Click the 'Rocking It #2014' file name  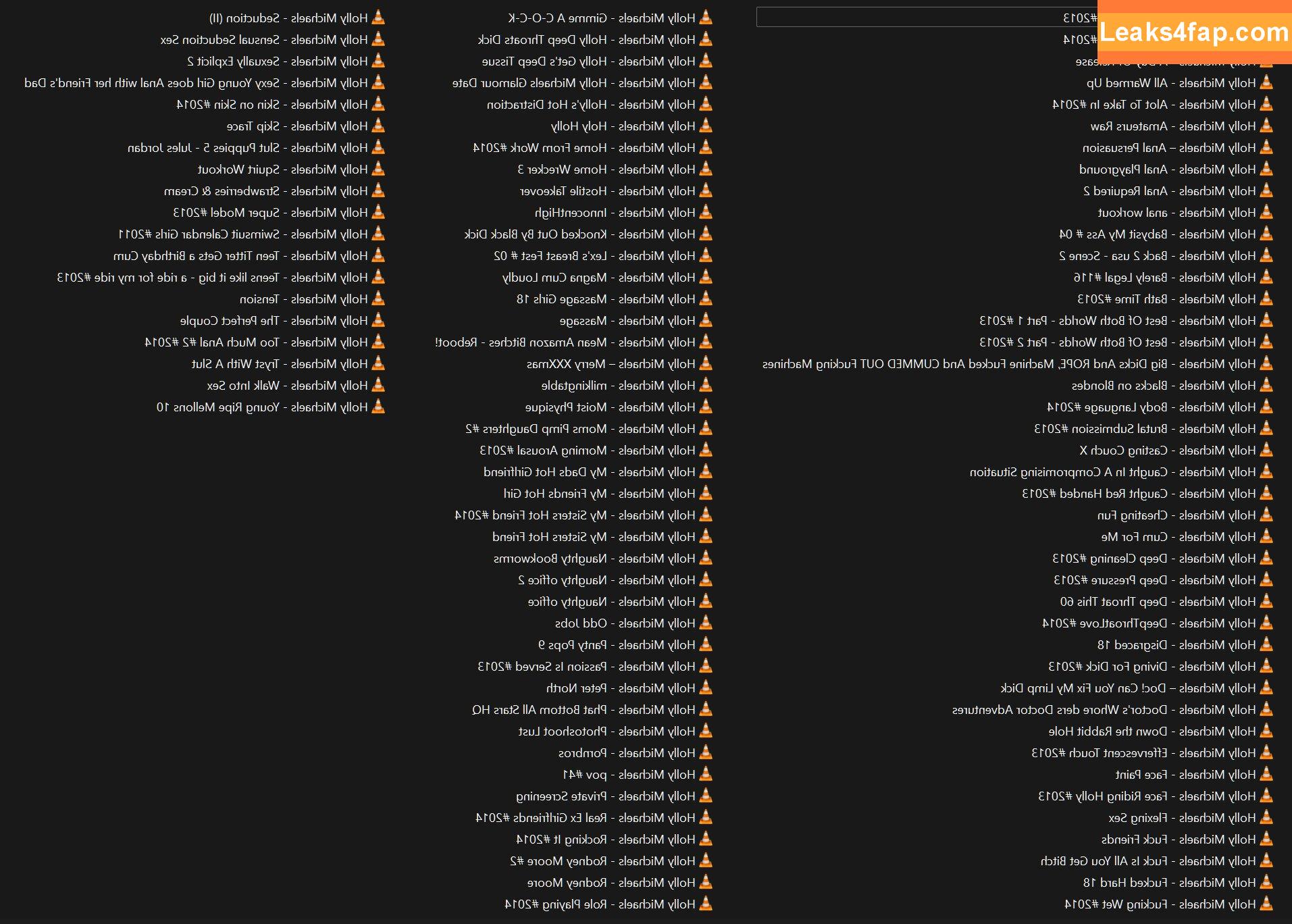(x=561, y=840)
